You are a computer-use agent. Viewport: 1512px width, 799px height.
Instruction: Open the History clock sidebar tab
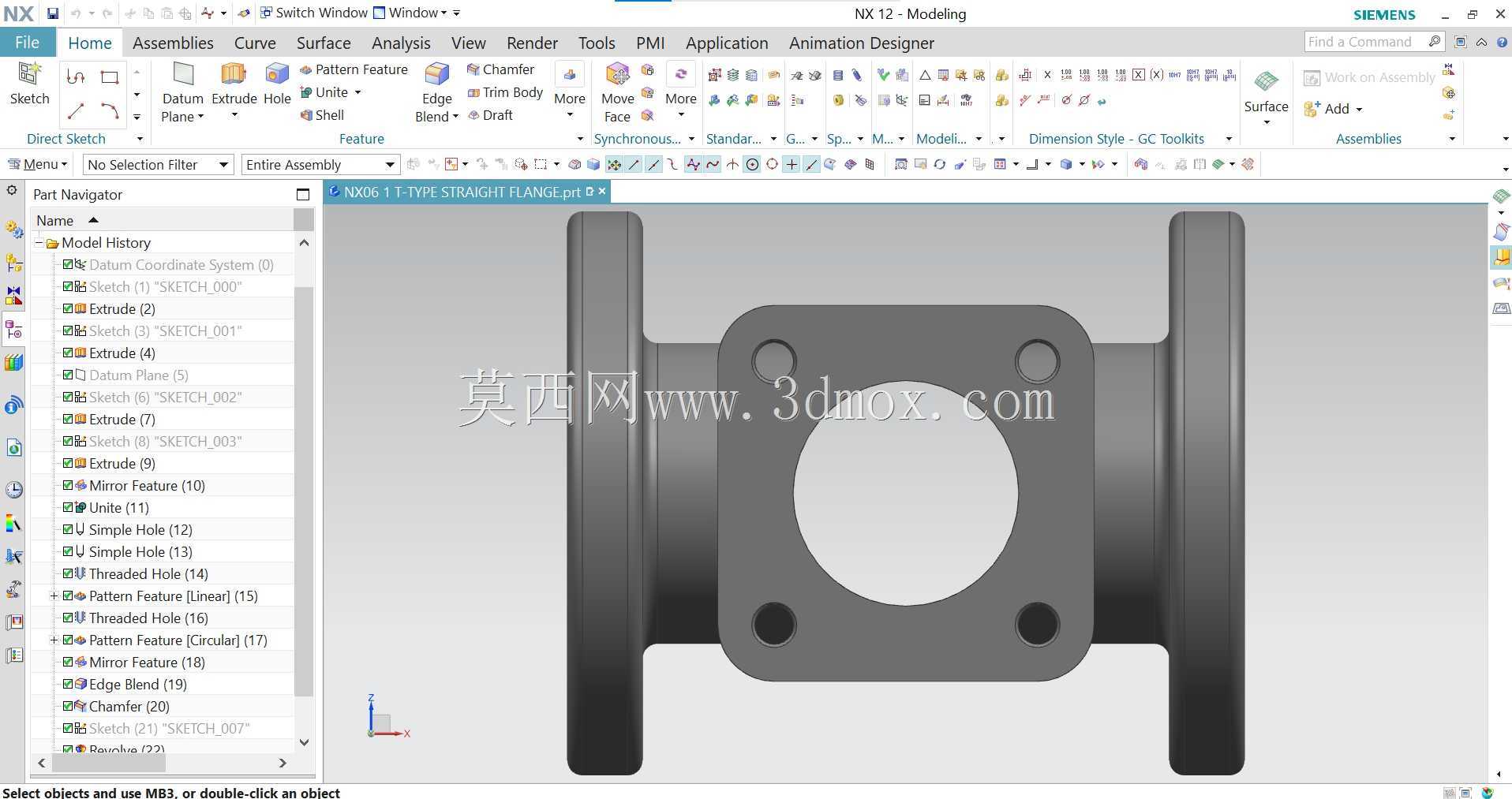[14, 490]
